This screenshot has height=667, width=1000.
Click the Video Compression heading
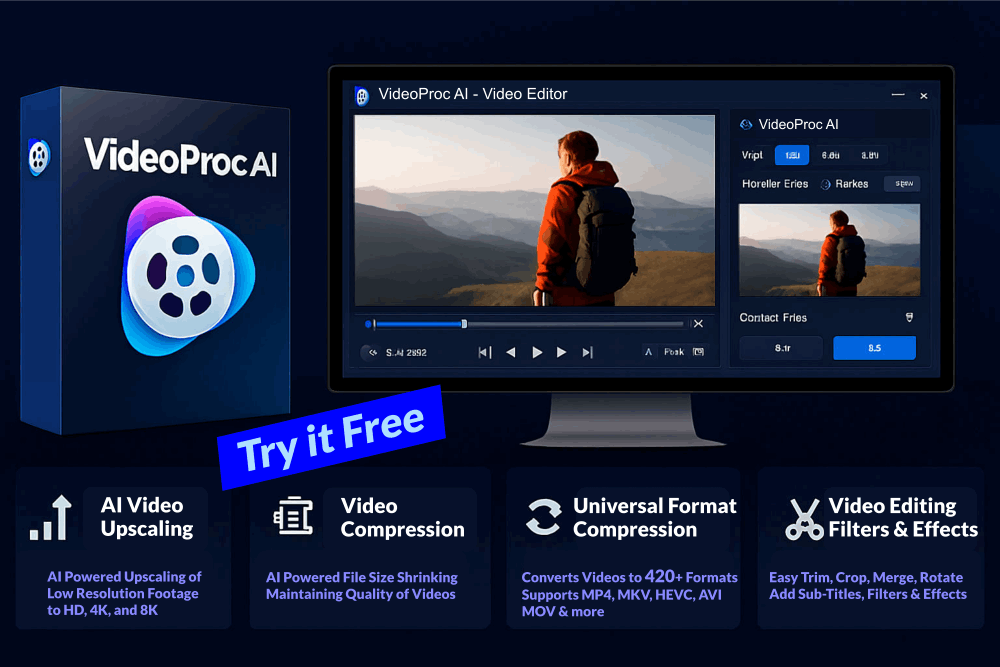(402, 518)
